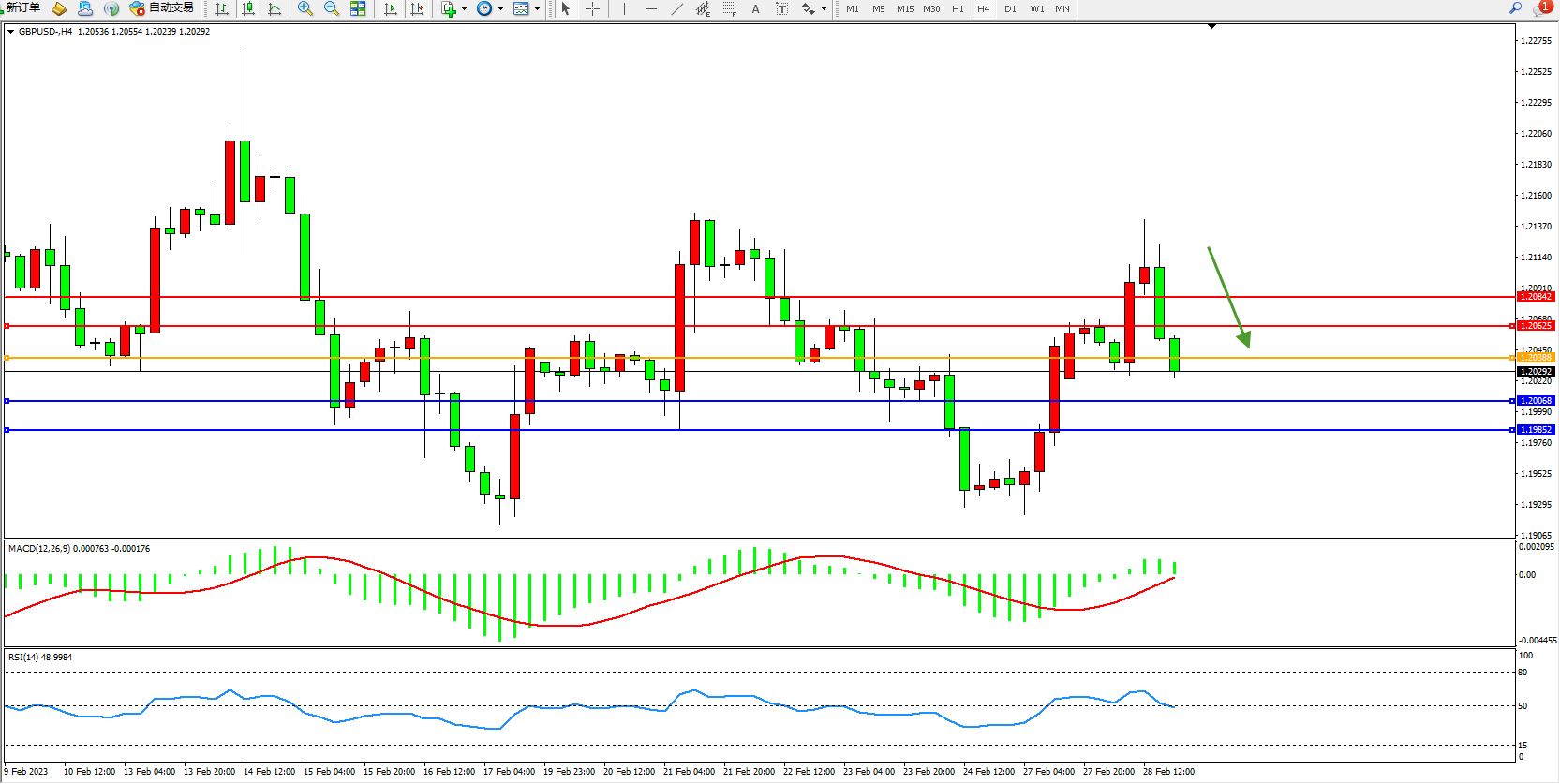Screen dimensions: 1560x784
Task: Click the zoom in magnifier icon
Action: (305, 8)
